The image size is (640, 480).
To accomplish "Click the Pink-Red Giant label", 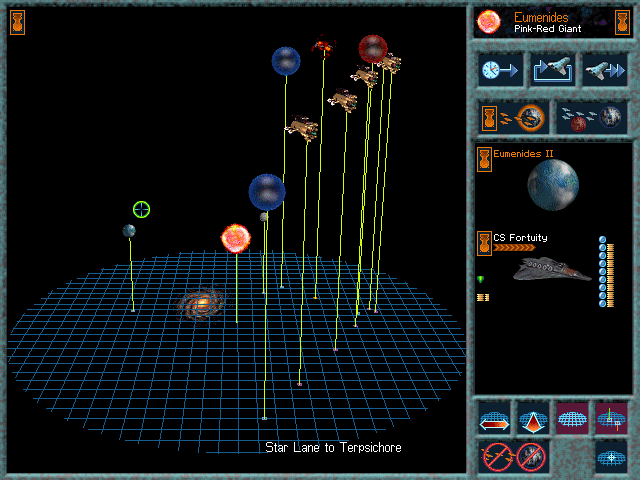I will (547, 29).
